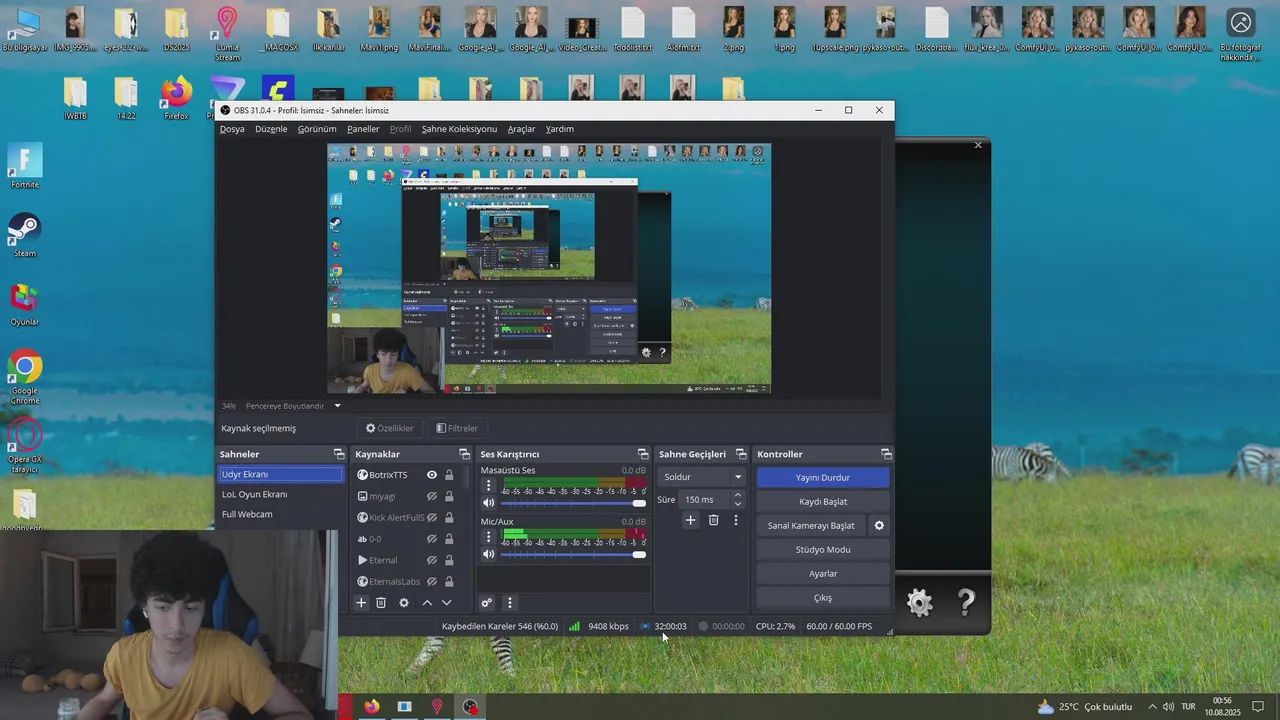The width and height of the screenshot is (1280, 720).
Task: Mute Mic/Aux with speaker icon
Action: (x=489, y=554)
